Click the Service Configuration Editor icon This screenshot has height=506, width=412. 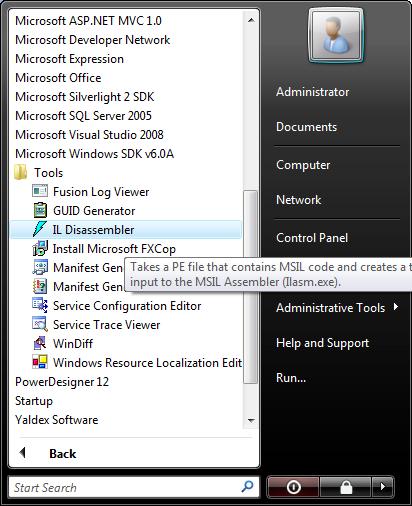(x=40, y=305)
